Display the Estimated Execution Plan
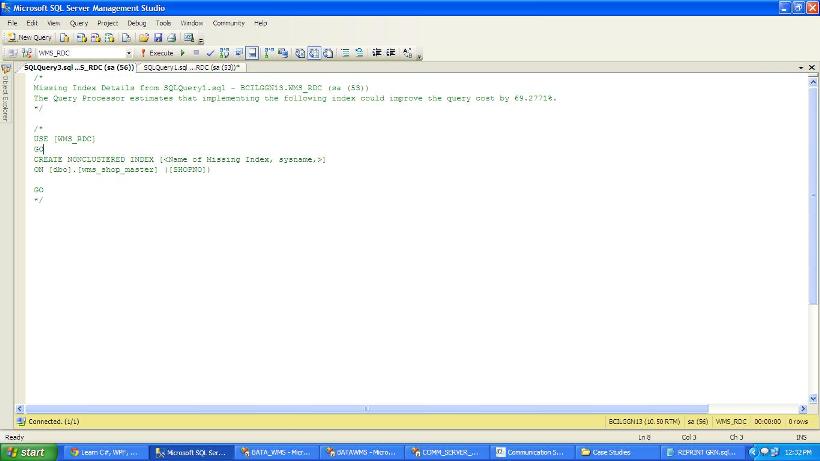820x461 pixels. click(x=224, y=53)
